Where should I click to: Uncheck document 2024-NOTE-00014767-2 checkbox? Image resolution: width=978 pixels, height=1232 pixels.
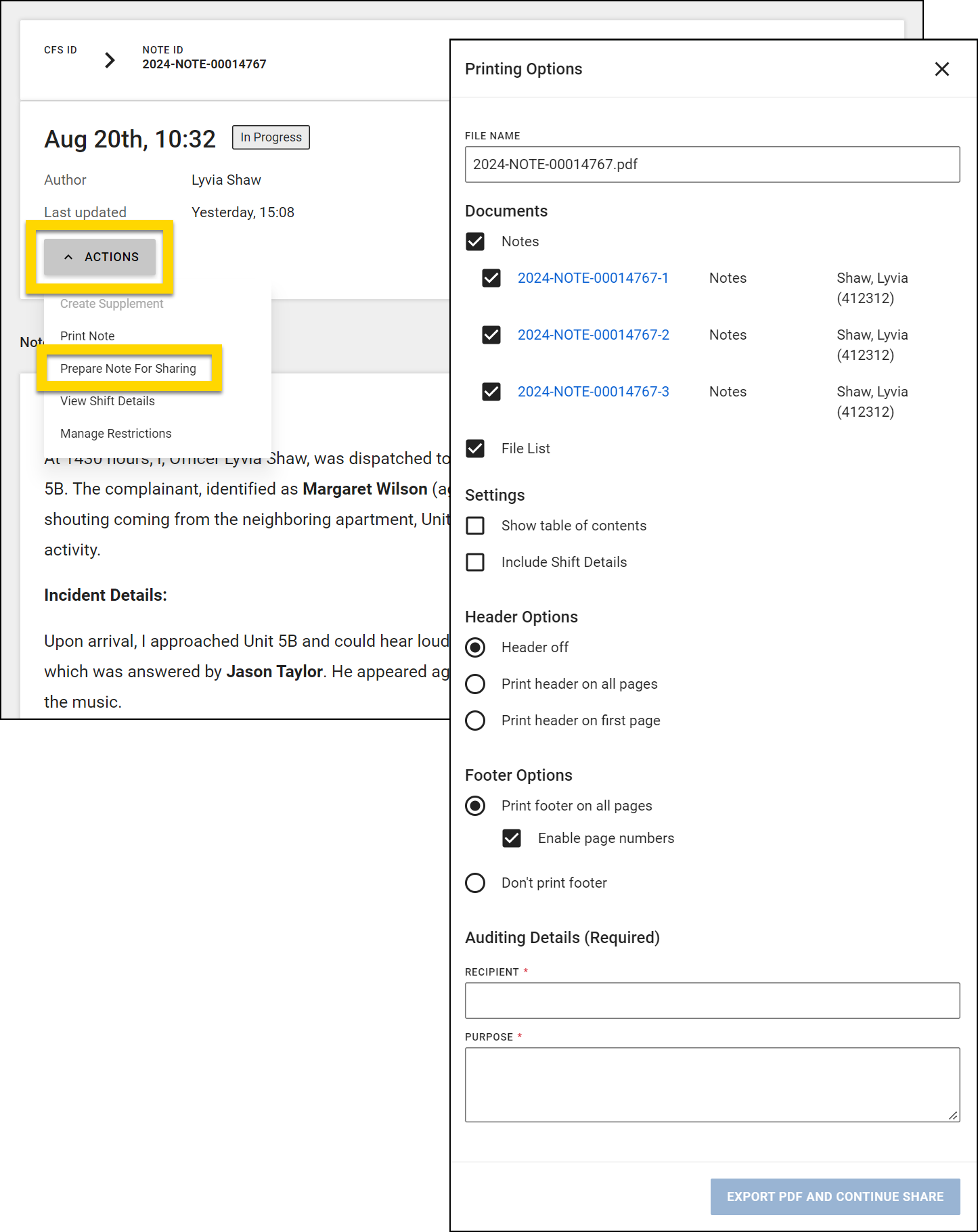pos(491,335)
